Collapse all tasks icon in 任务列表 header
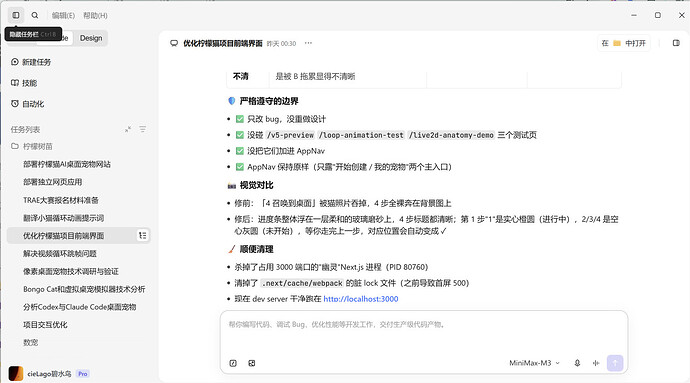Screen dimensions: 690x383 click(128, 129)
